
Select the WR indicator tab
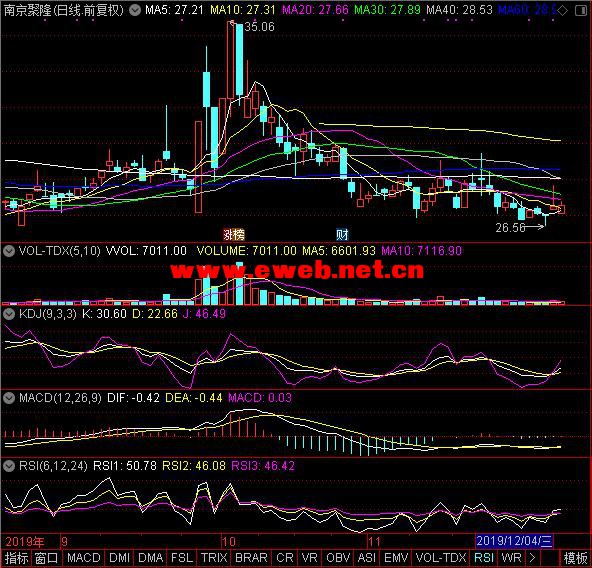point(511,558)
